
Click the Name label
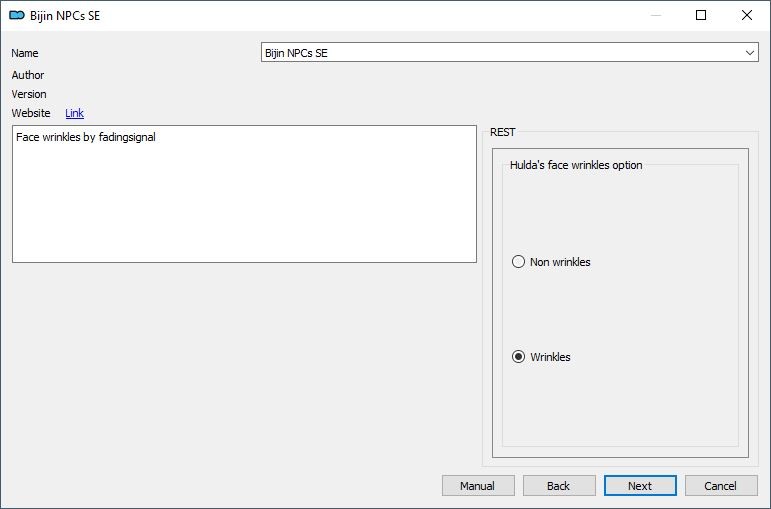25,53
